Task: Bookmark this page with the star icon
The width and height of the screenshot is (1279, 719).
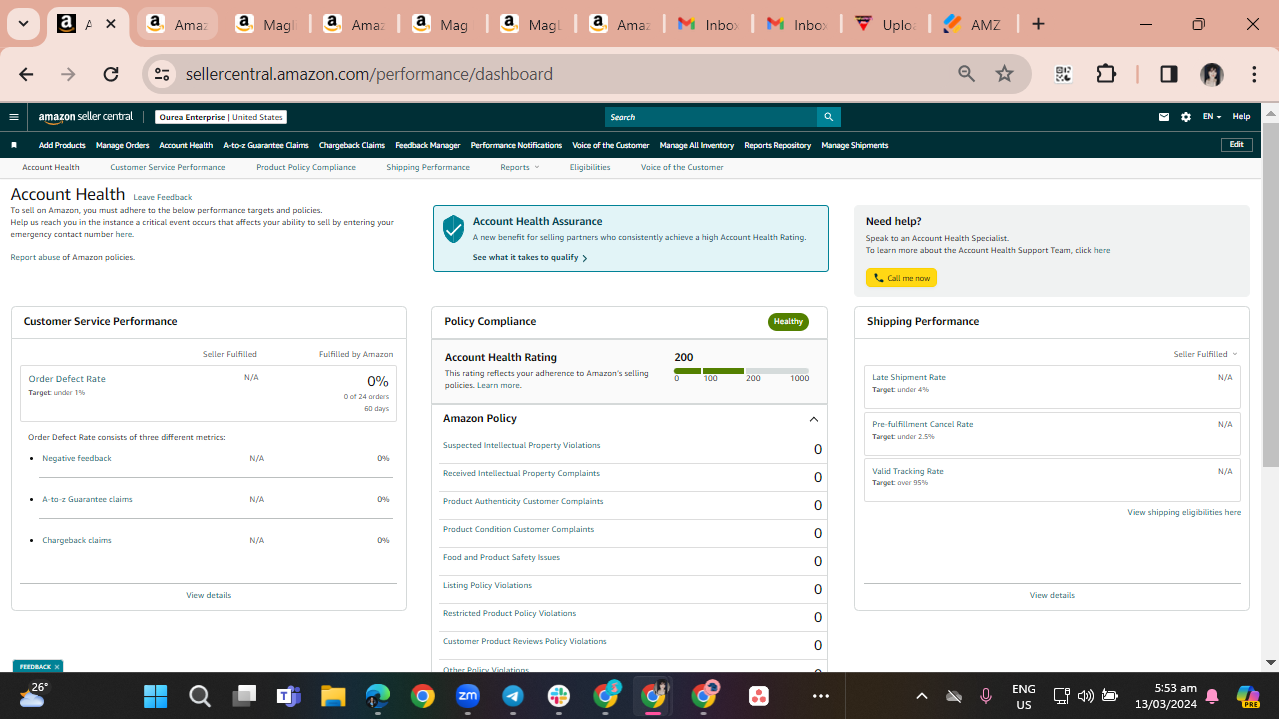Action: point(1005,74)
